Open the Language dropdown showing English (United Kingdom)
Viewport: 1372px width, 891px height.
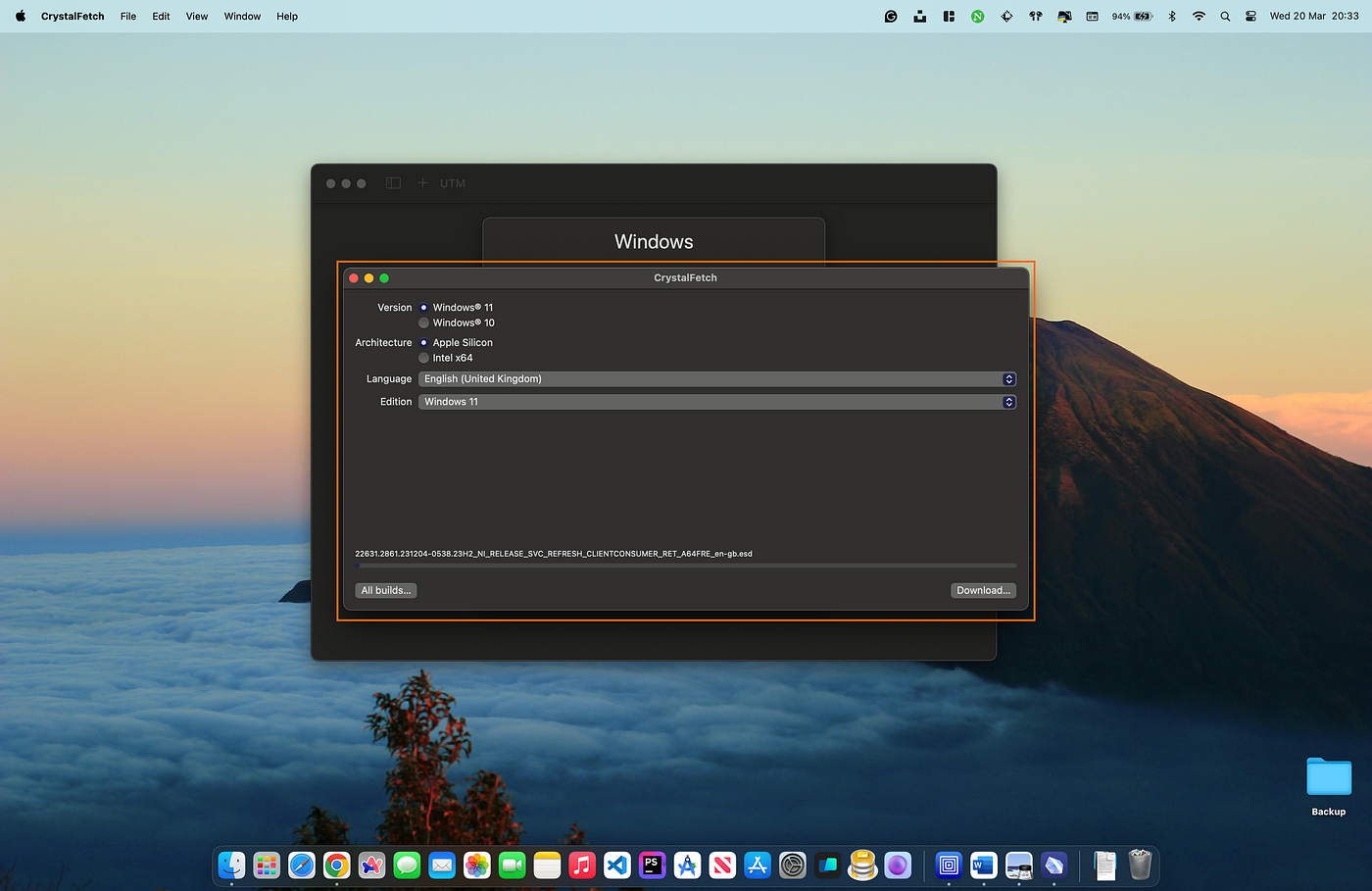(716, 379)
